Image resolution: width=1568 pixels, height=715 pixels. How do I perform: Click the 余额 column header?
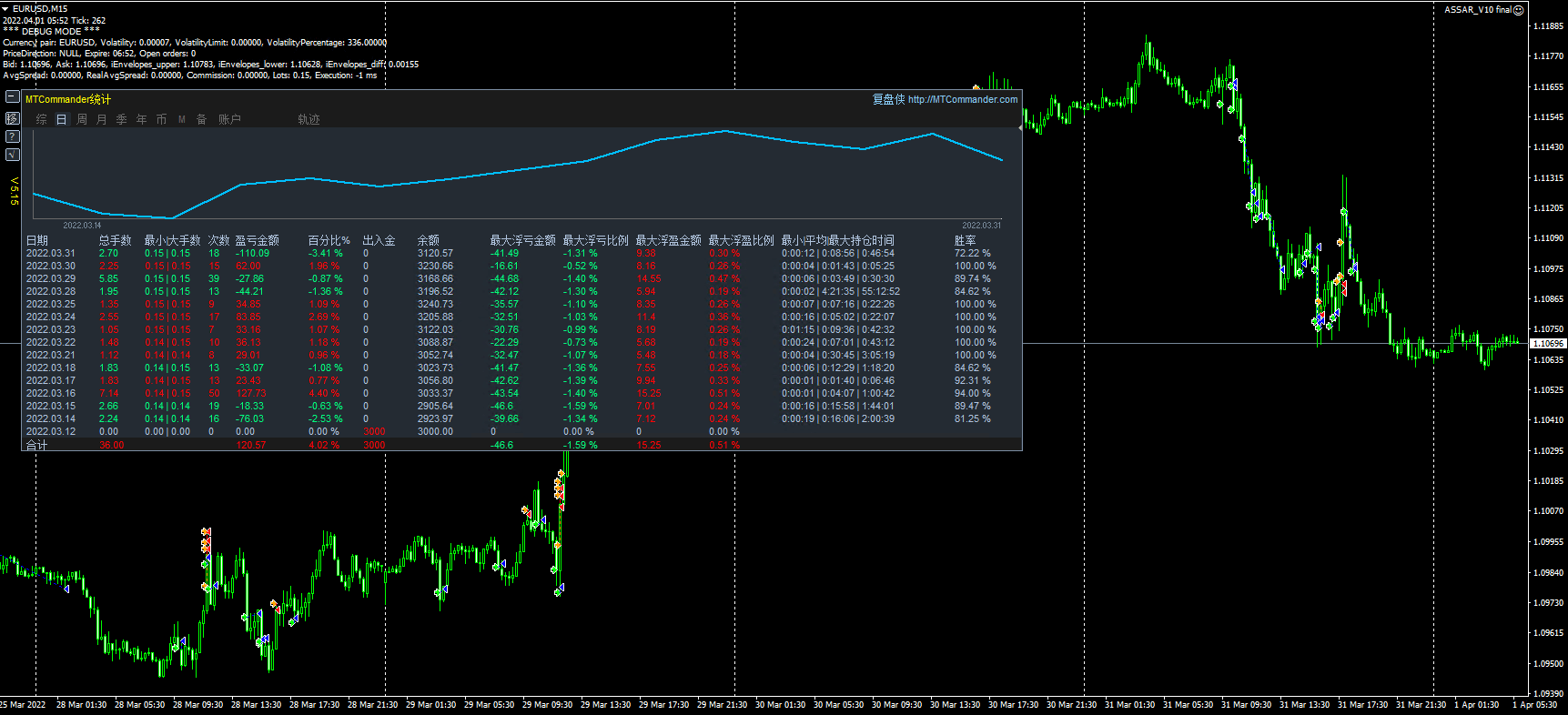tap(429, 240)
